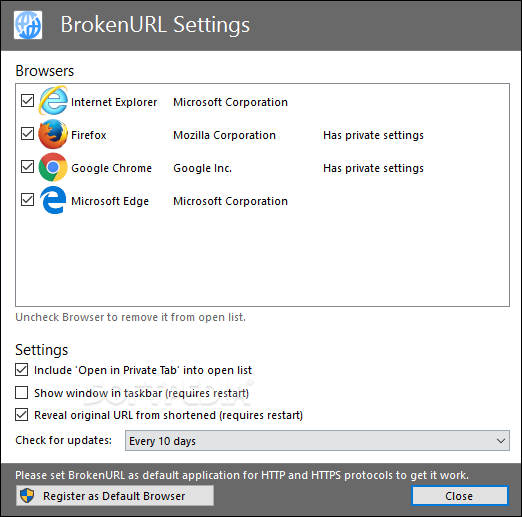Click the shield icon on Register button
Screen dimensions: 522x517
[27, 496]
